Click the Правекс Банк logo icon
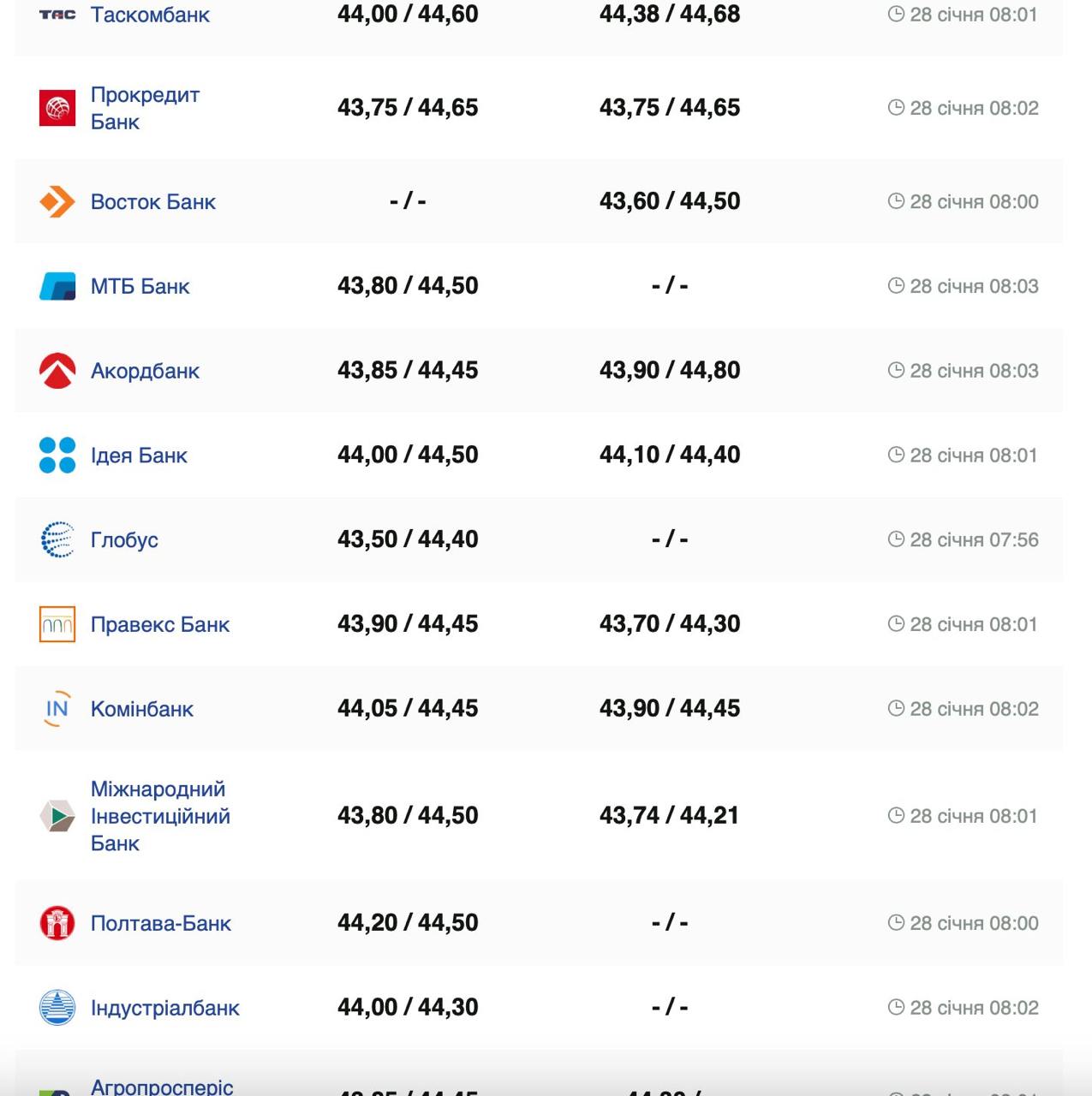Screen dimensions: 1092x1096 [x=57, y=624]
